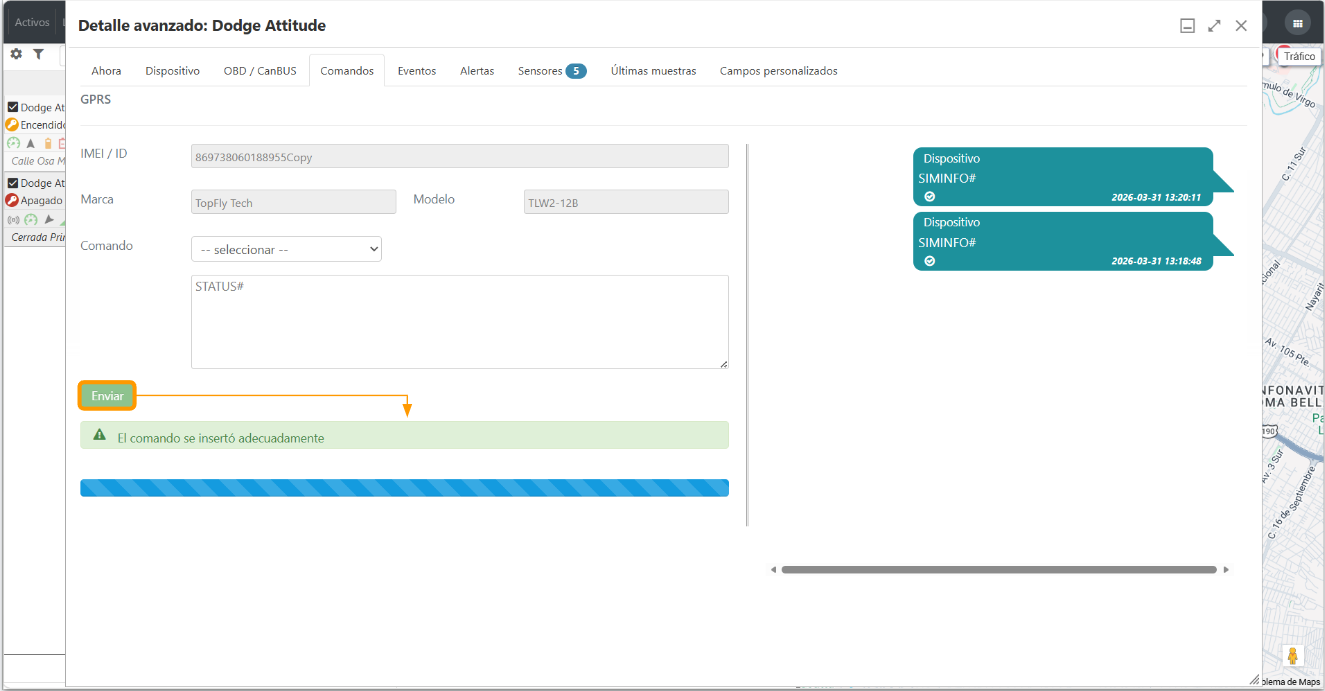Click the grid apps icon in top bar
Viewport: 1325px width, 691px height.
click(x=1297, y=23)
